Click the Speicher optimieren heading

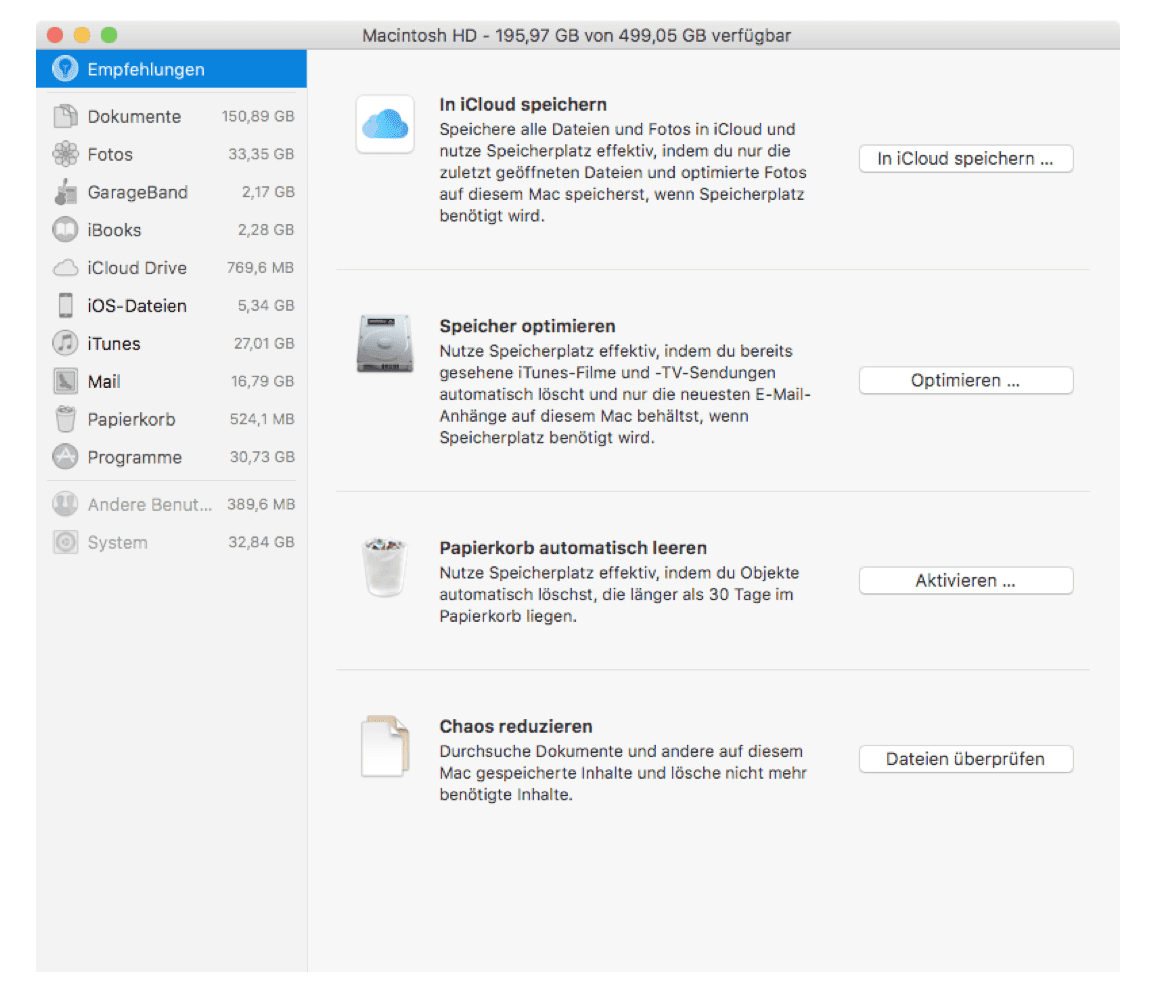click(527, 326)
